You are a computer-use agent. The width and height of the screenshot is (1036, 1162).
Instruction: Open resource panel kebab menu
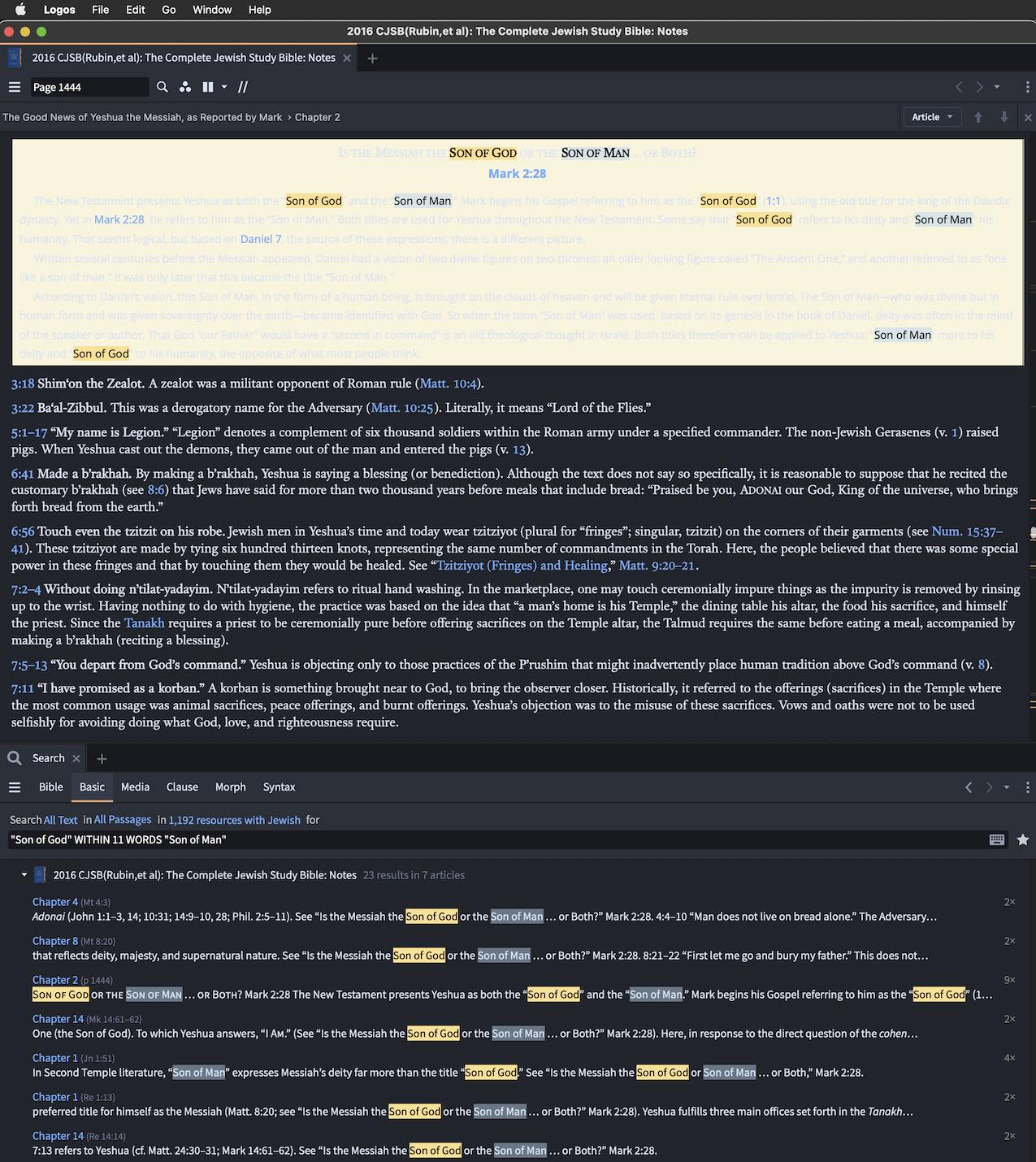[1027, 87]
